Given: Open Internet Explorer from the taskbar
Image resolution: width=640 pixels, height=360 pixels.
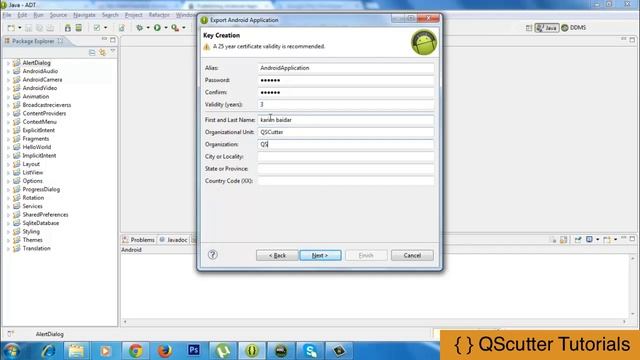Looking at the screenshot, I should 48,351.
